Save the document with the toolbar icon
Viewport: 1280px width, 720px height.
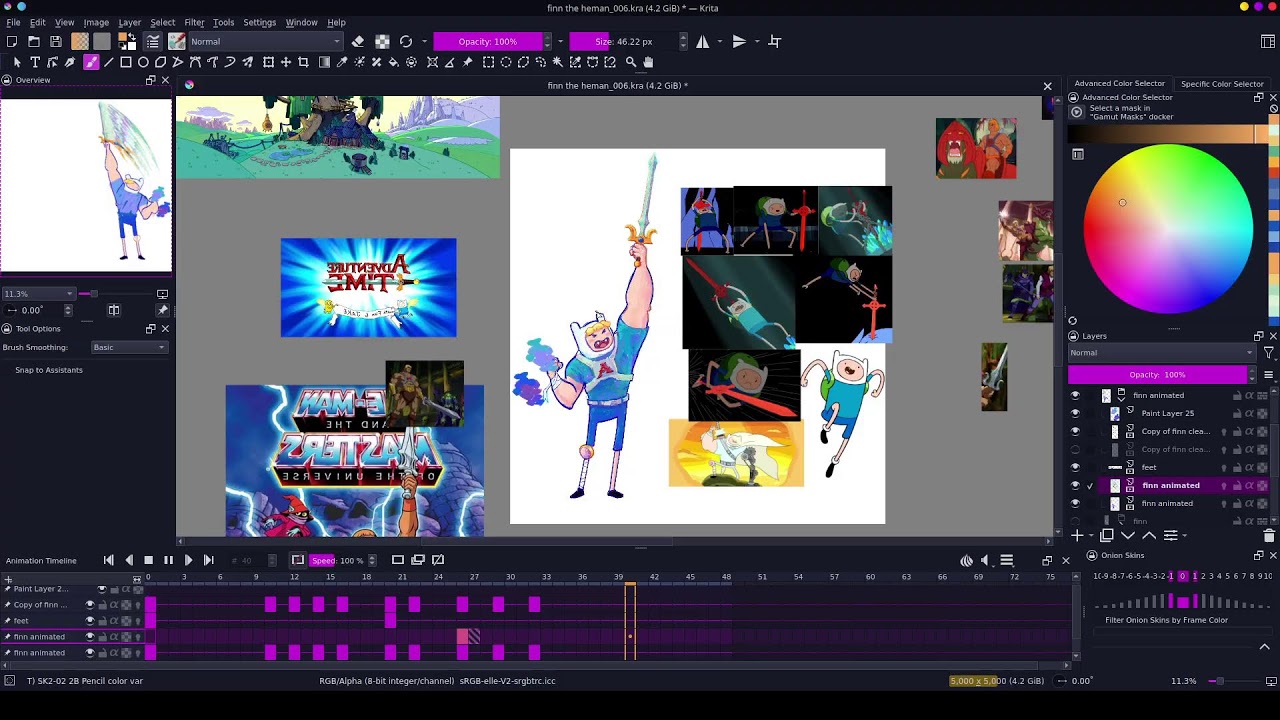coord(56,41)
